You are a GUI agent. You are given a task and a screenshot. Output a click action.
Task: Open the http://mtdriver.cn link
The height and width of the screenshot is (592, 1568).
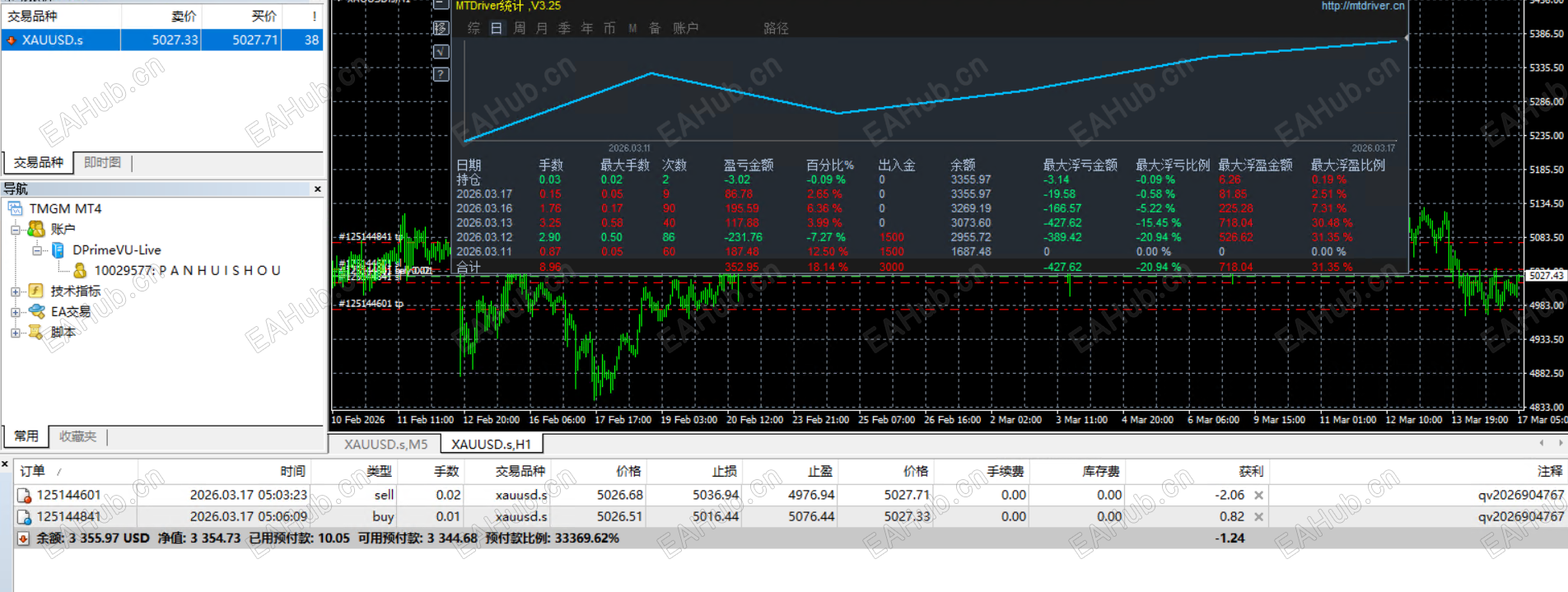coord(1363,6)
